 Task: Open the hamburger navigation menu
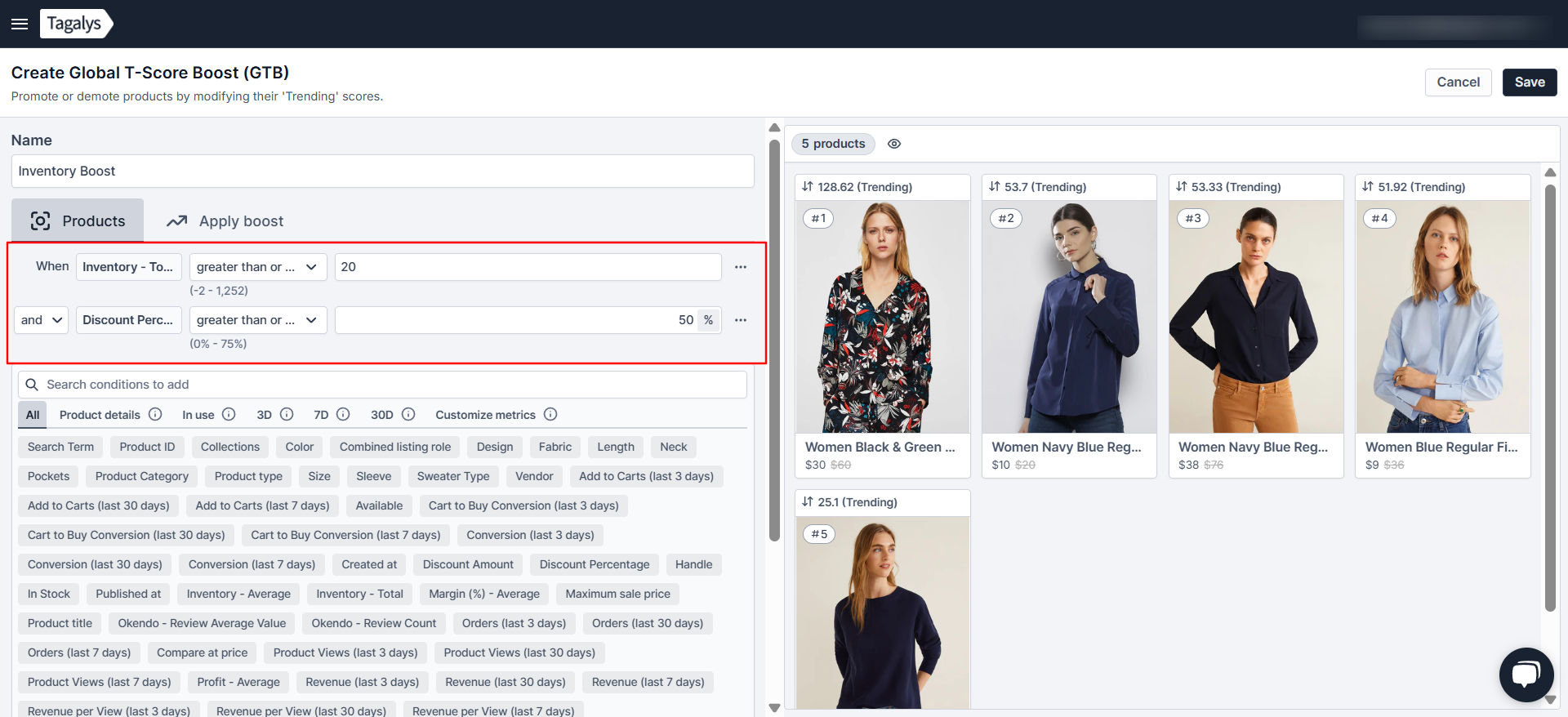[x=20, y=24]
